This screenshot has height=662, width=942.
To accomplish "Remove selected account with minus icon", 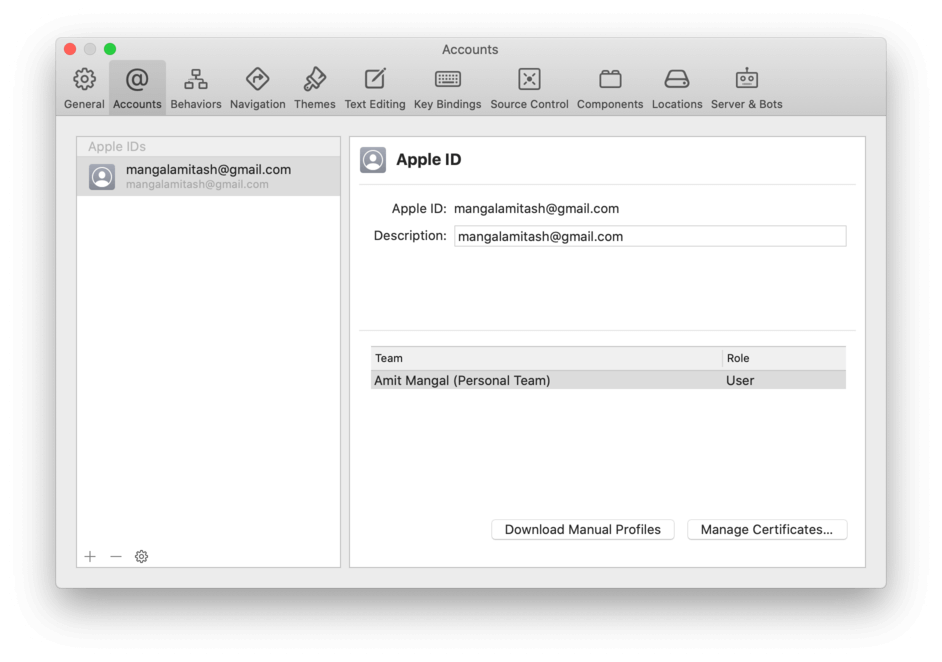I will tap(116, 556).
